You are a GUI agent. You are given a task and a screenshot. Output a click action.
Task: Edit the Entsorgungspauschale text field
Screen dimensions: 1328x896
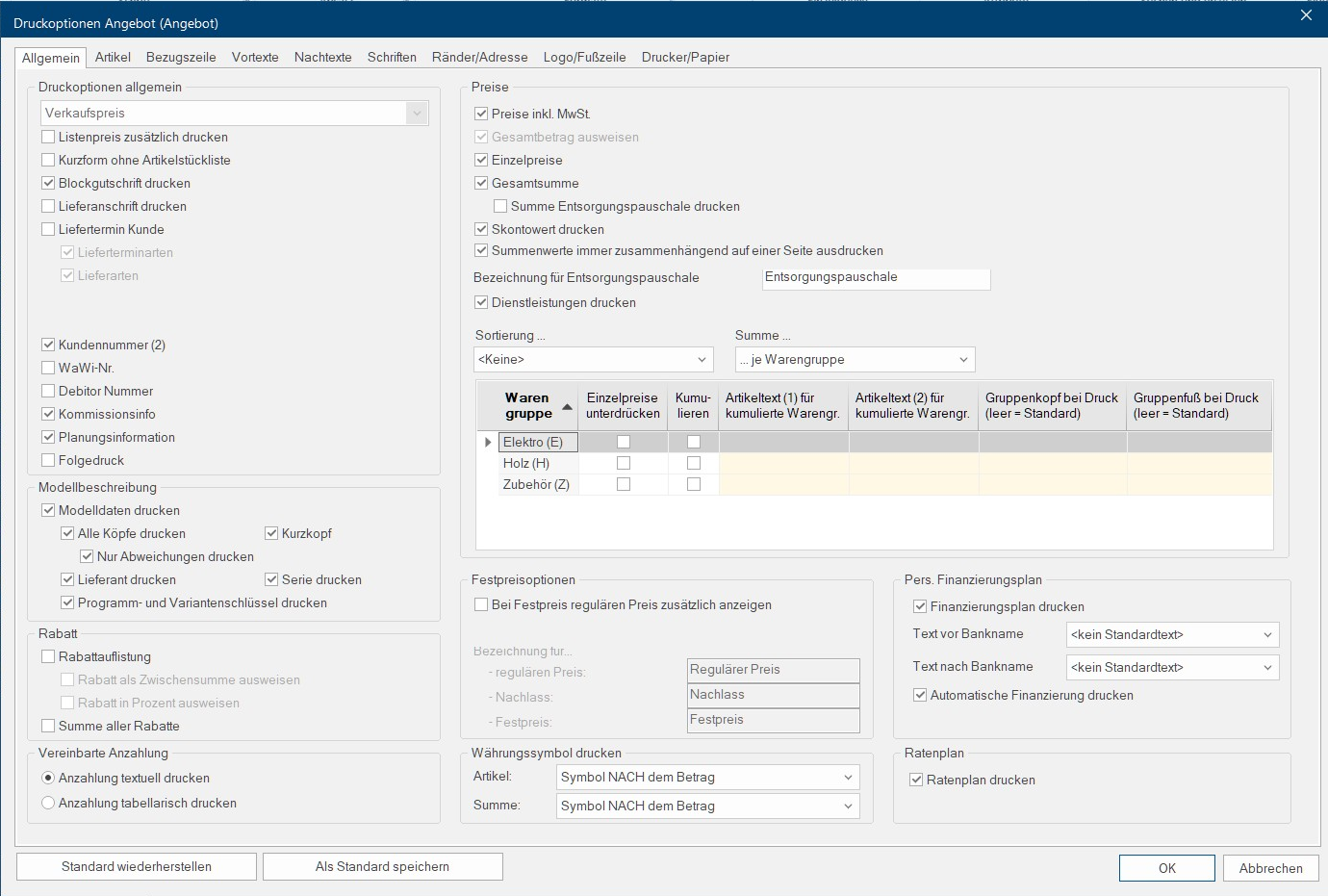876,278
